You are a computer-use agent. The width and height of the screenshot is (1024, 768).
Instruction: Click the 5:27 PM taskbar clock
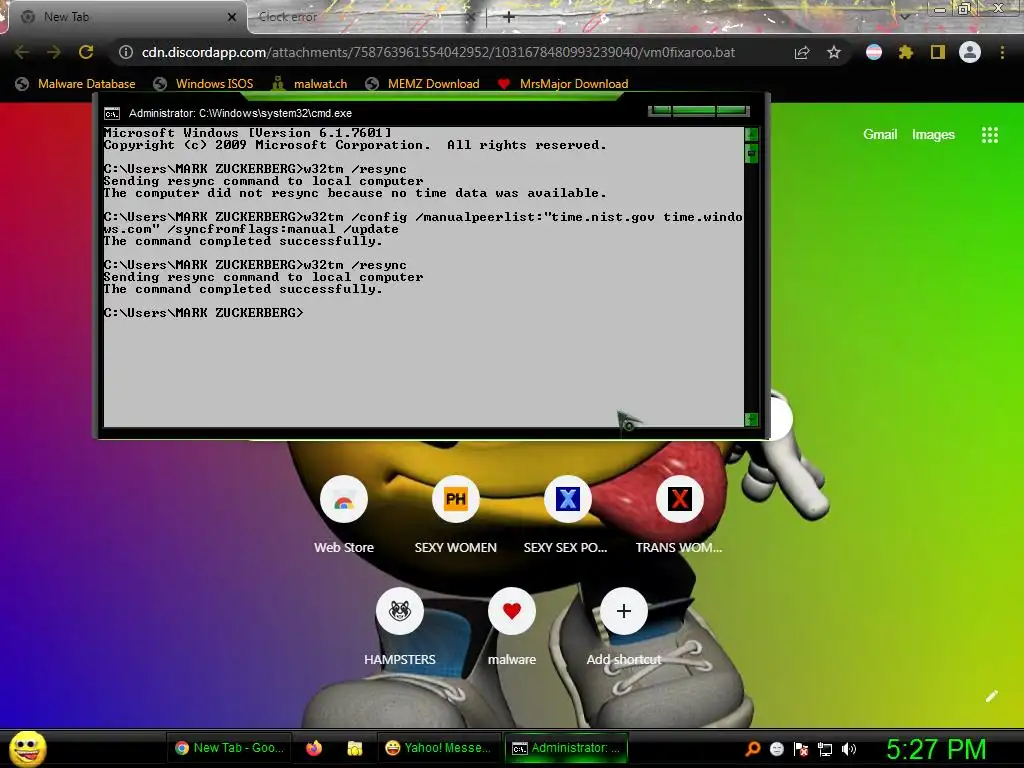(x=936, y=749)
